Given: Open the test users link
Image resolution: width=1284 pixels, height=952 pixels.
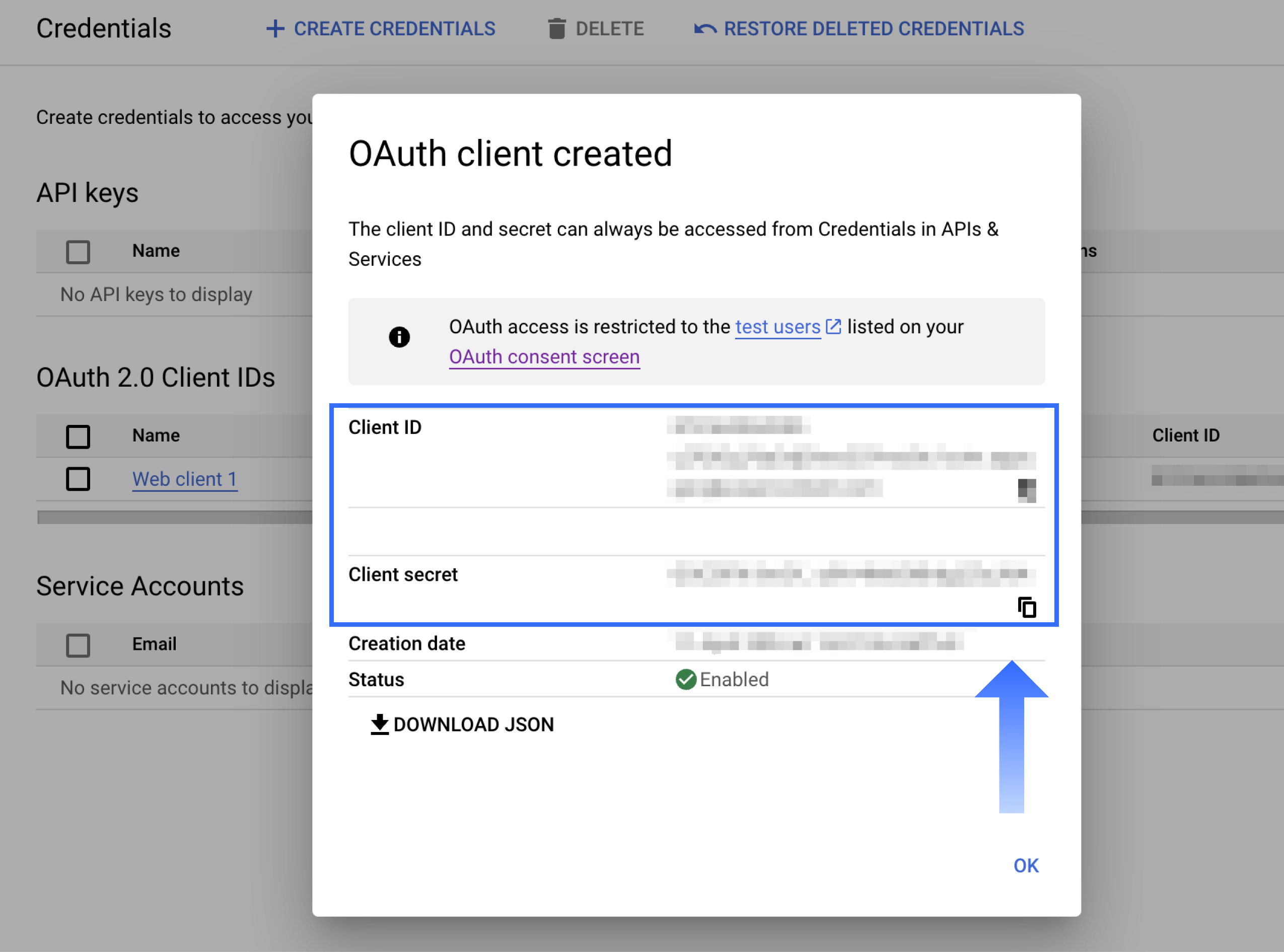Looking at the screenshot, I should 777,327.
